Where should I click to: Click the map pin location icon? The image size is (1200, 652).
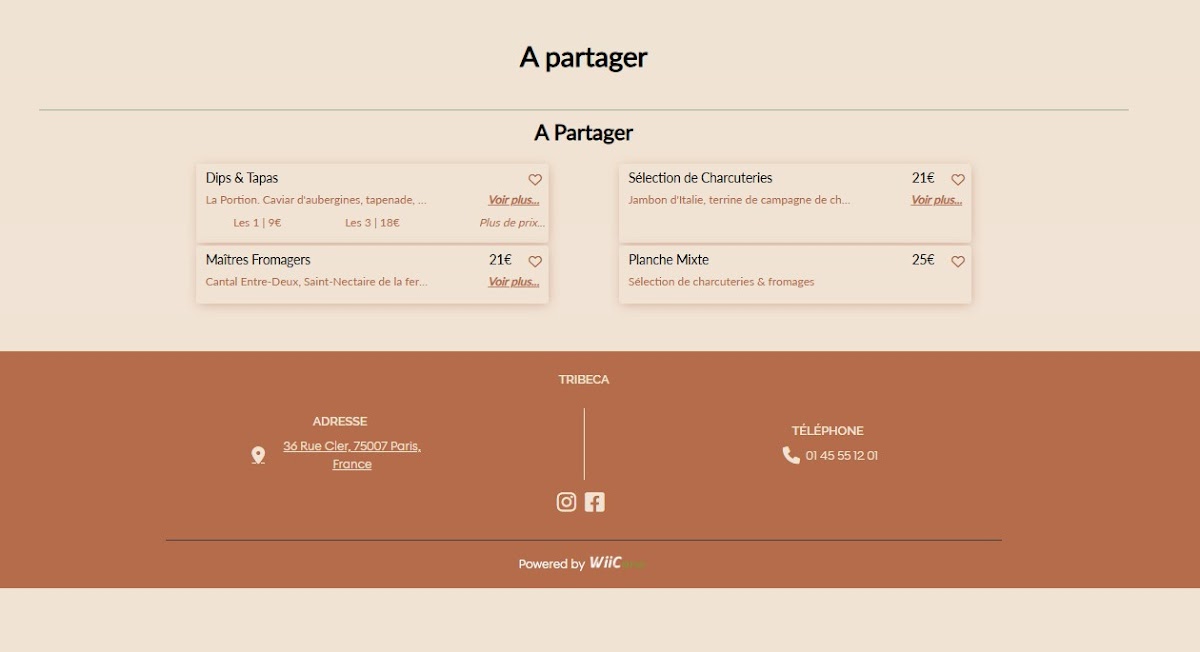pyautogui.click(x=258, y=455)
